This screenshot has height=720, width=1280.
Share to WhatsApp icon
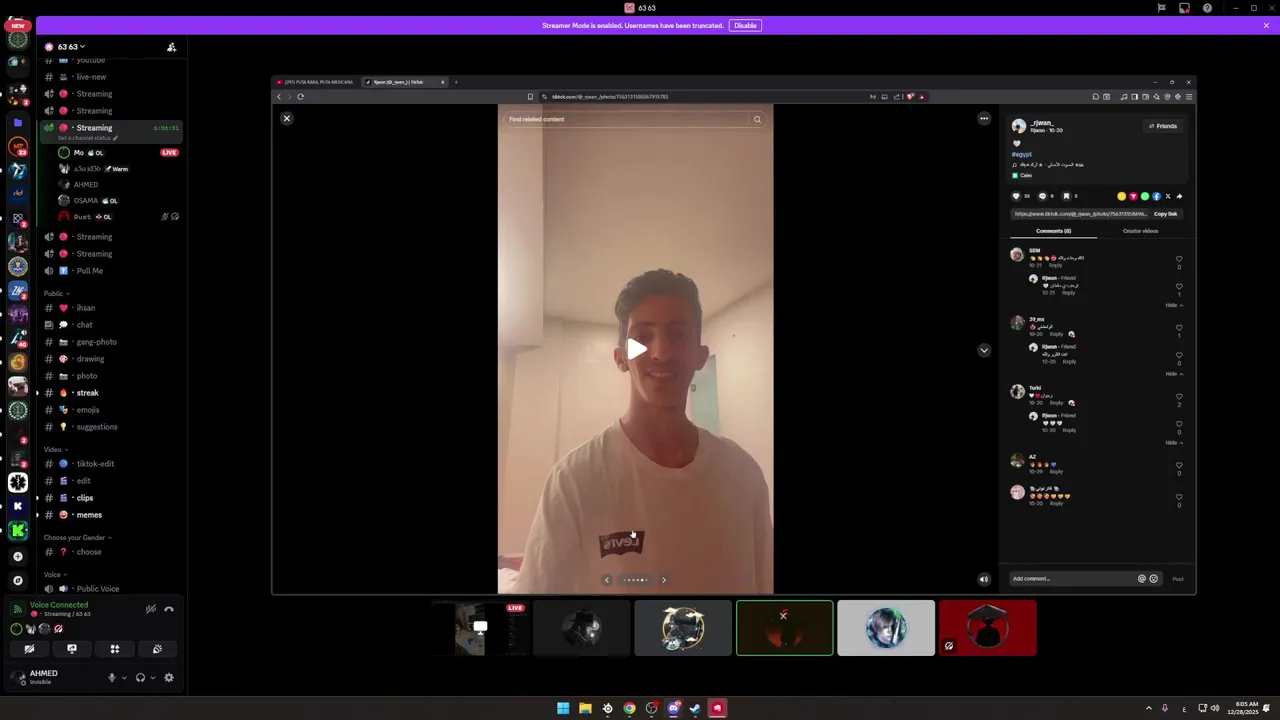pyautogui.click(x=1145, y=196)
